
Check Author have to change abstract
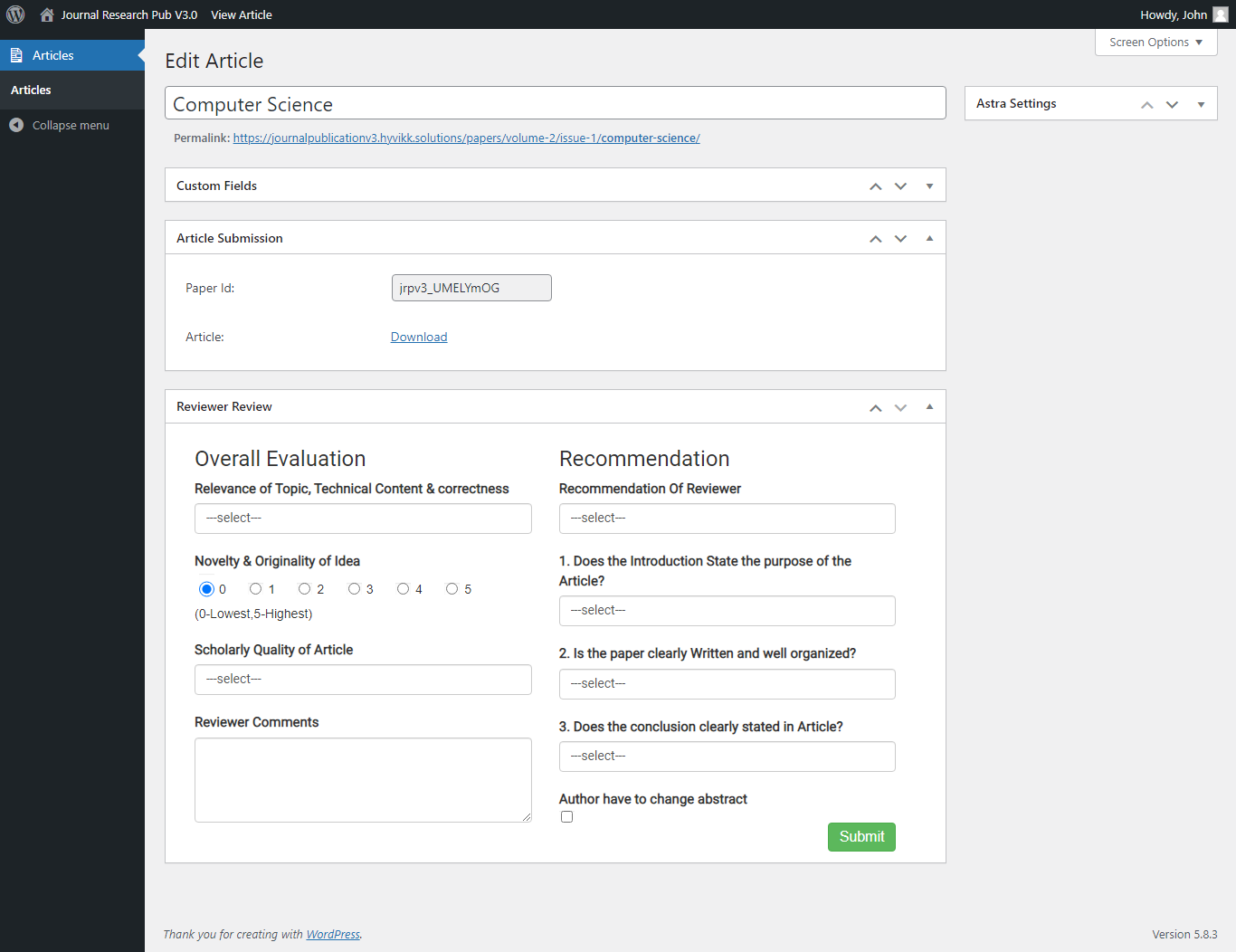point(566,817)
